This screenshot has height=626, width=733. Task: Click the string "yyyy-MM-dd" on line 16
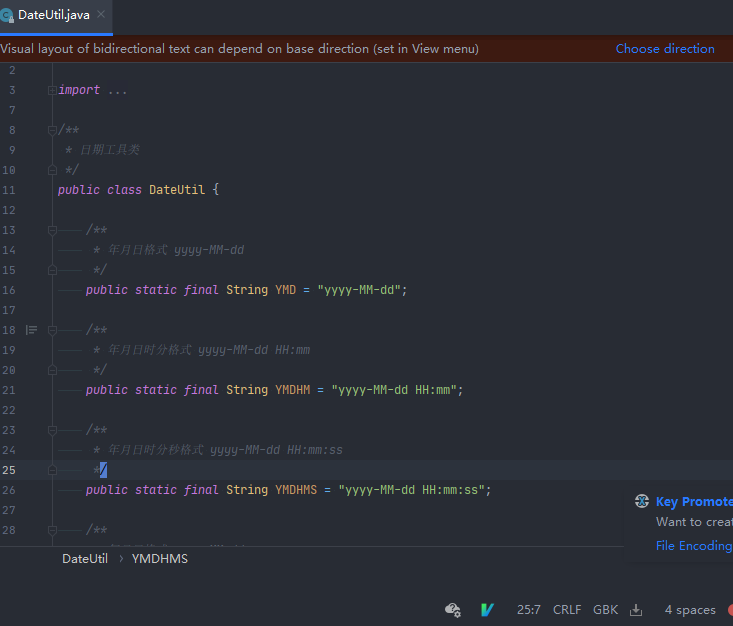point(359,290)
